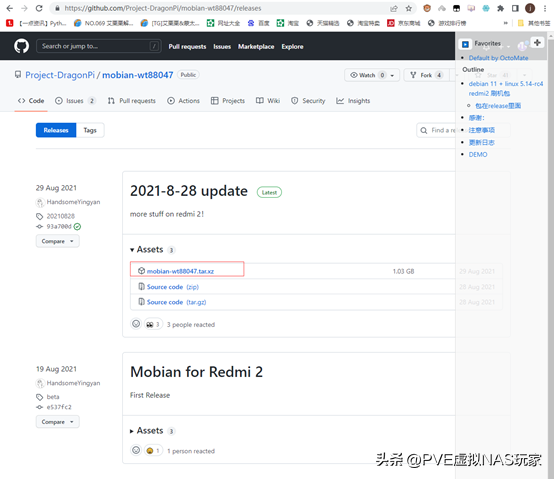The width and height of the screenshot is (554, 479).
Task: Click the GitHub Octocat logo
Action: [x=22, y=46]
